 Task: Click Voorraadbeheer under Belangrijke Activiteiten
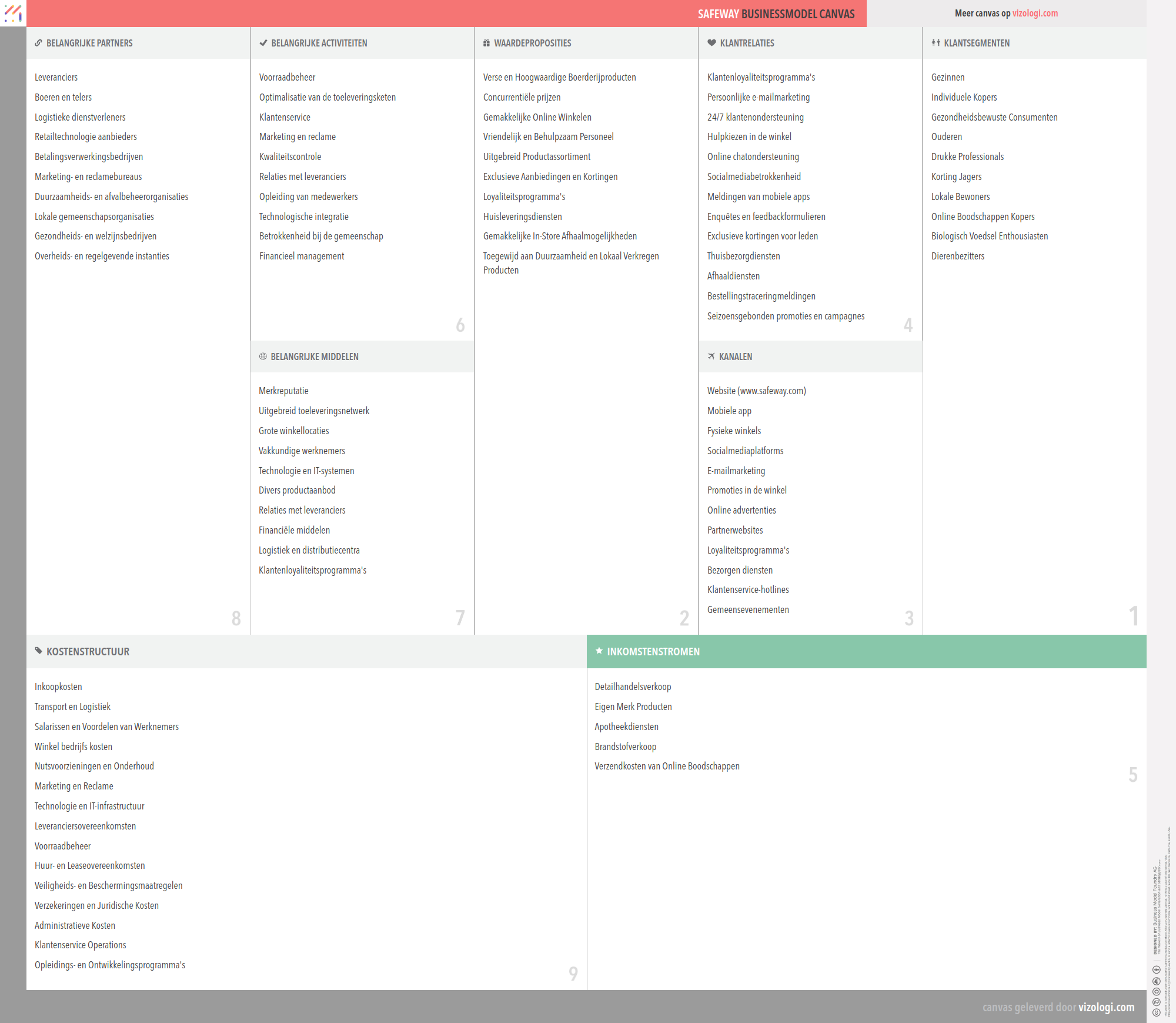[x=287, y=77]
